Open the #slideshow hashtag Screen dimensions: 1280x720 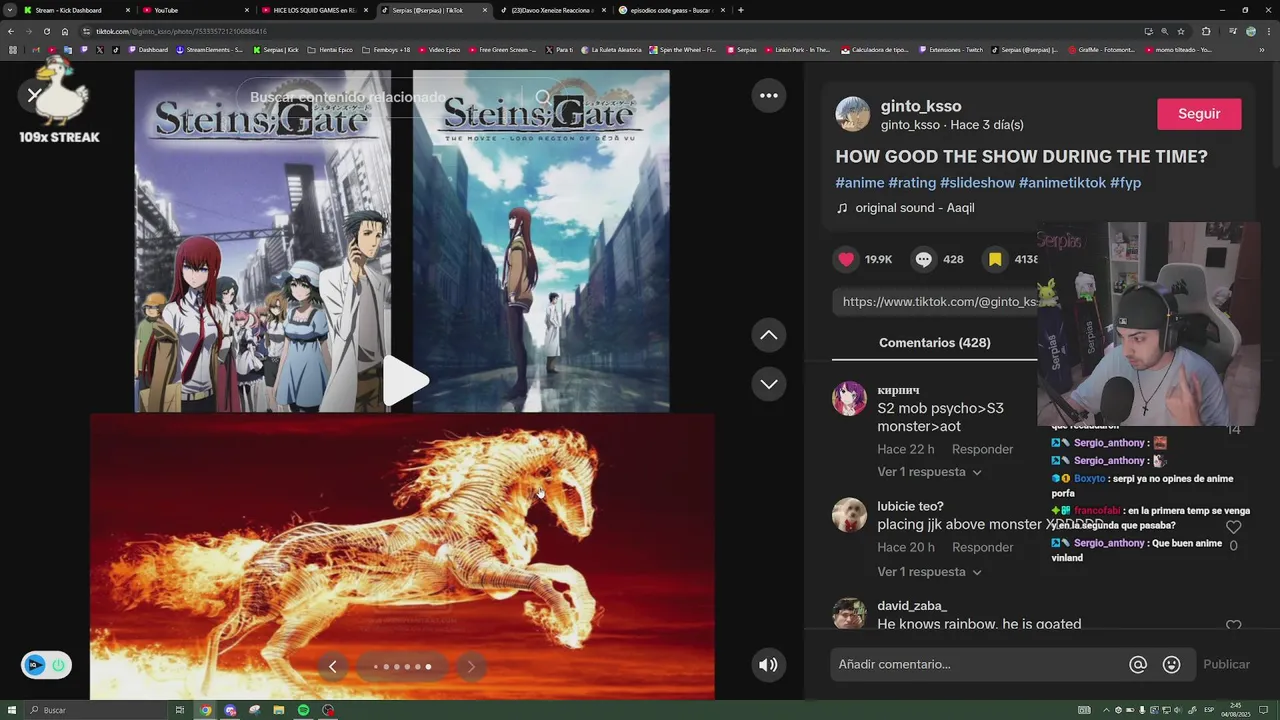(x=977, y=183)
